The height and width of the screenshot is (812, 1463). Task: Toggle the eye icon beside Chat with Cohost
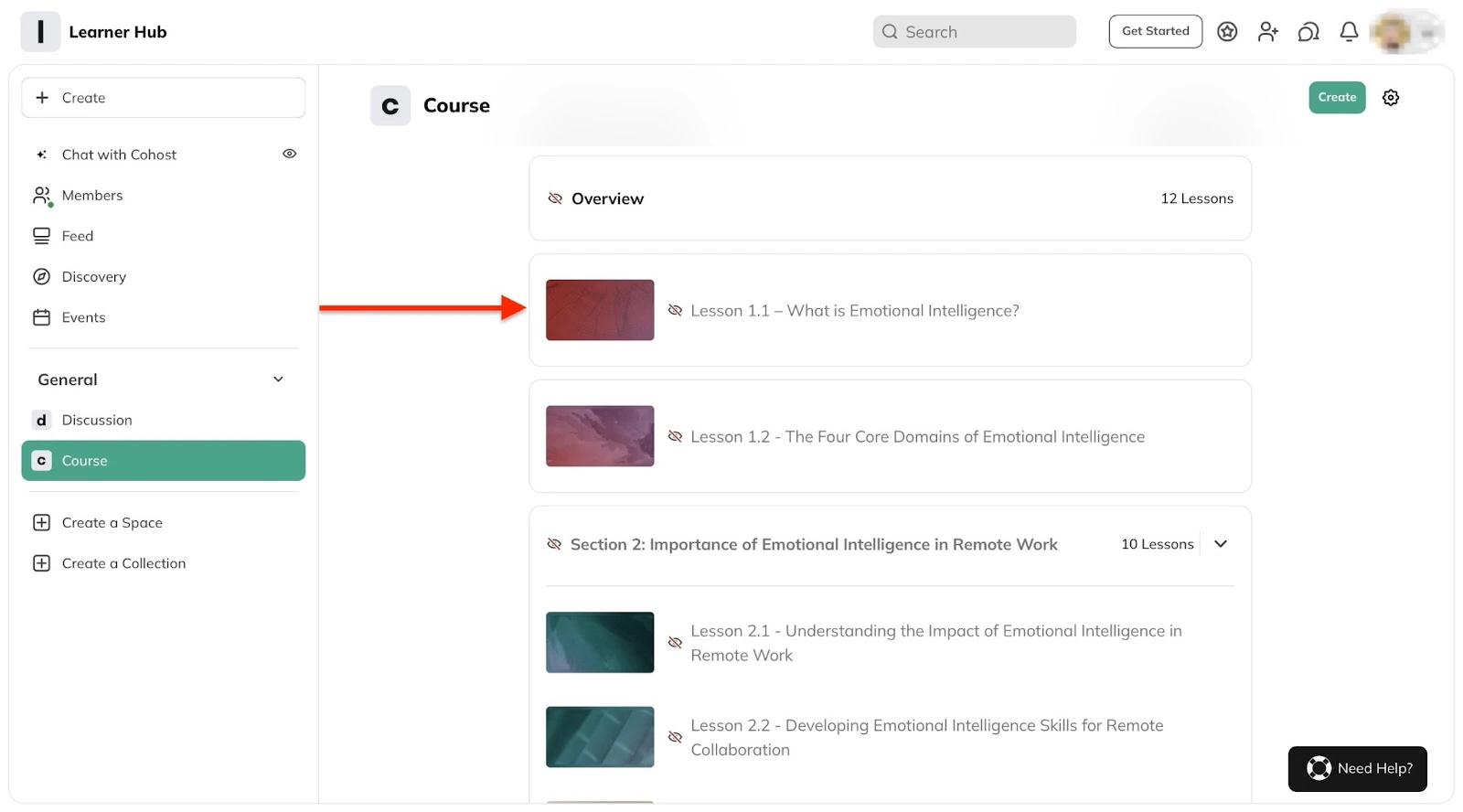[x=290, y=154]
